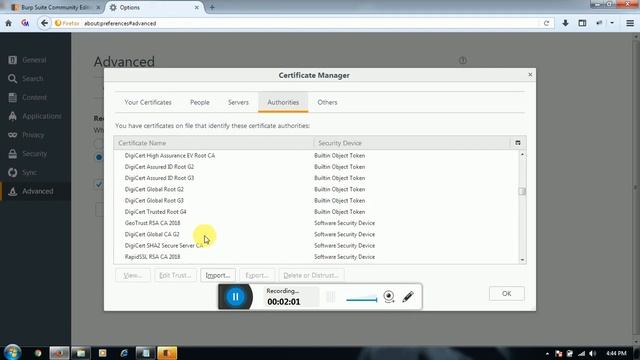Open a new tab with plus icon
Screen dimensions: 640x360
coord(212,7)
